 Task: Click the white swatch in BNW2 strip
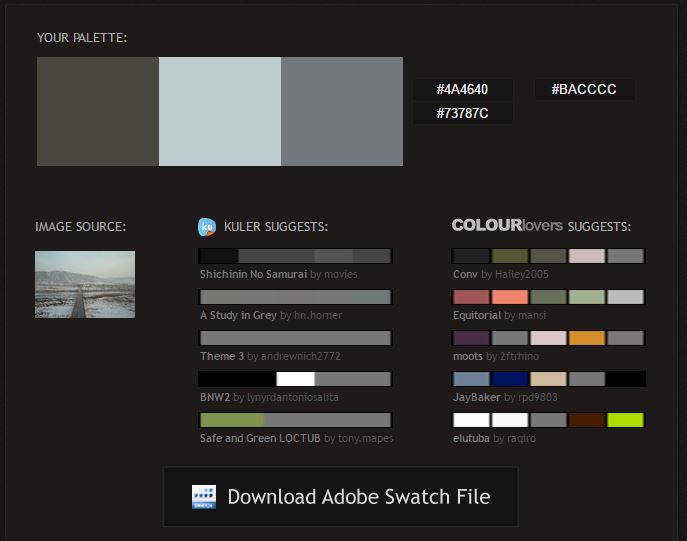tap(295, 379)
